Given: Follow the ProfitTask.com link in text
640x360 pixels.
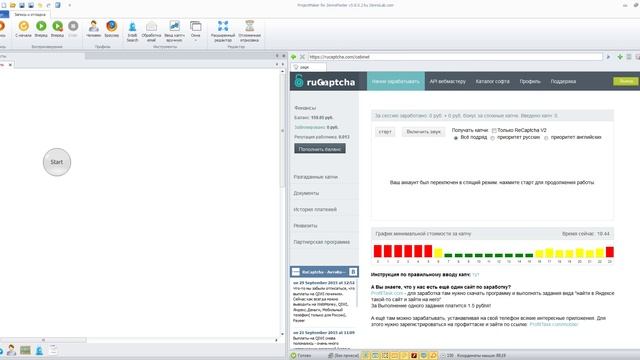Looking at the screenshot, I should point(387,293).
